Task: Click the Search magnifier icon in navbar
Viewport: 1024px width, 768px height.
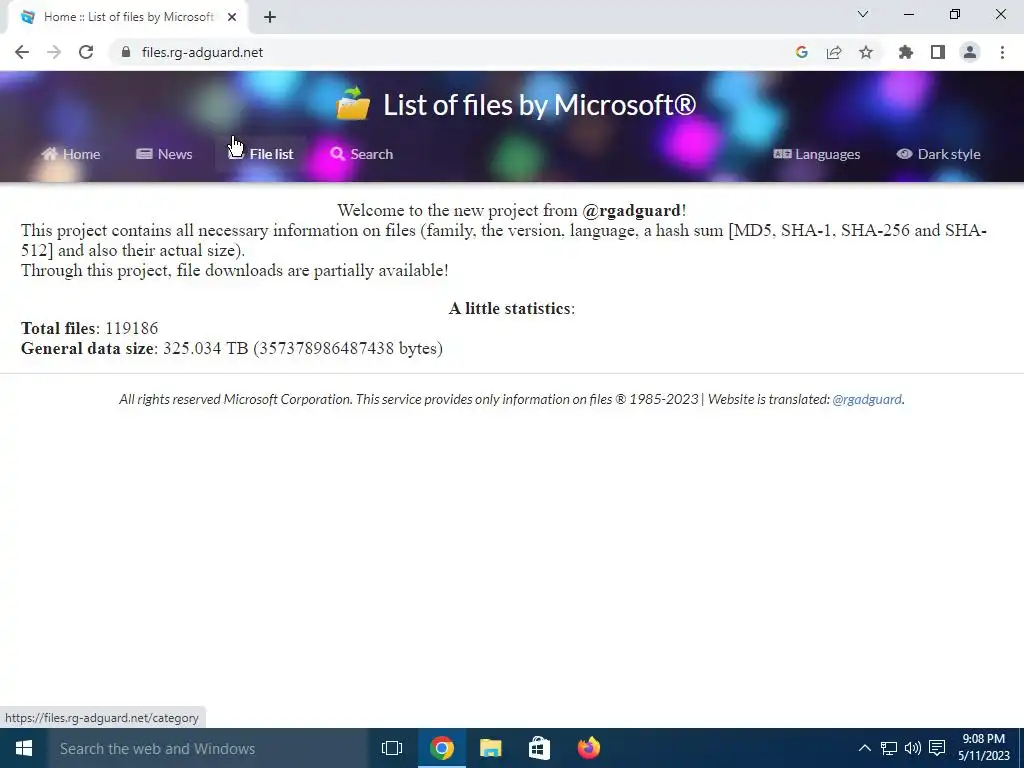Action: 337,153
